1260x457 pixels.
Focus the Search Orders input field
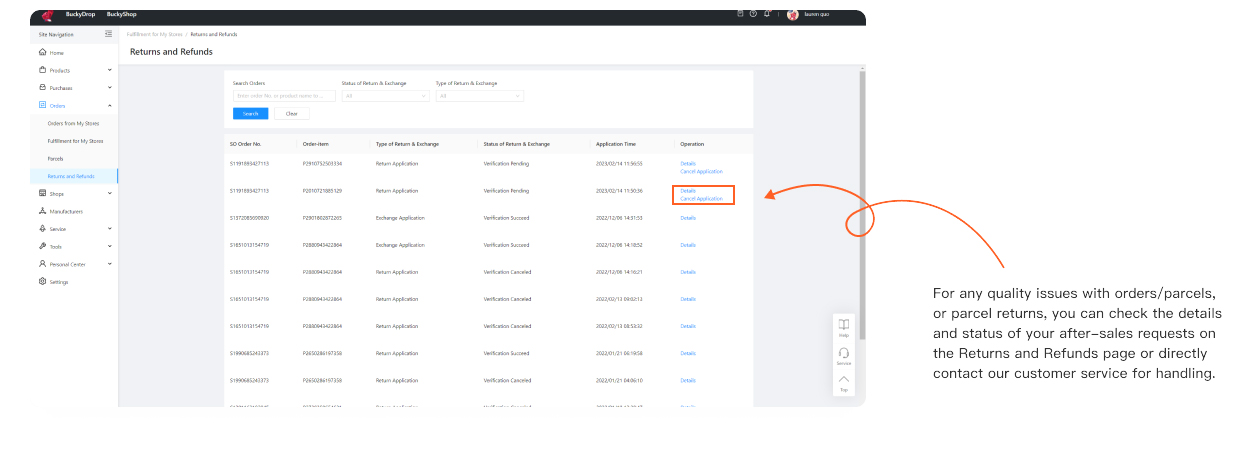click(284, 96)
